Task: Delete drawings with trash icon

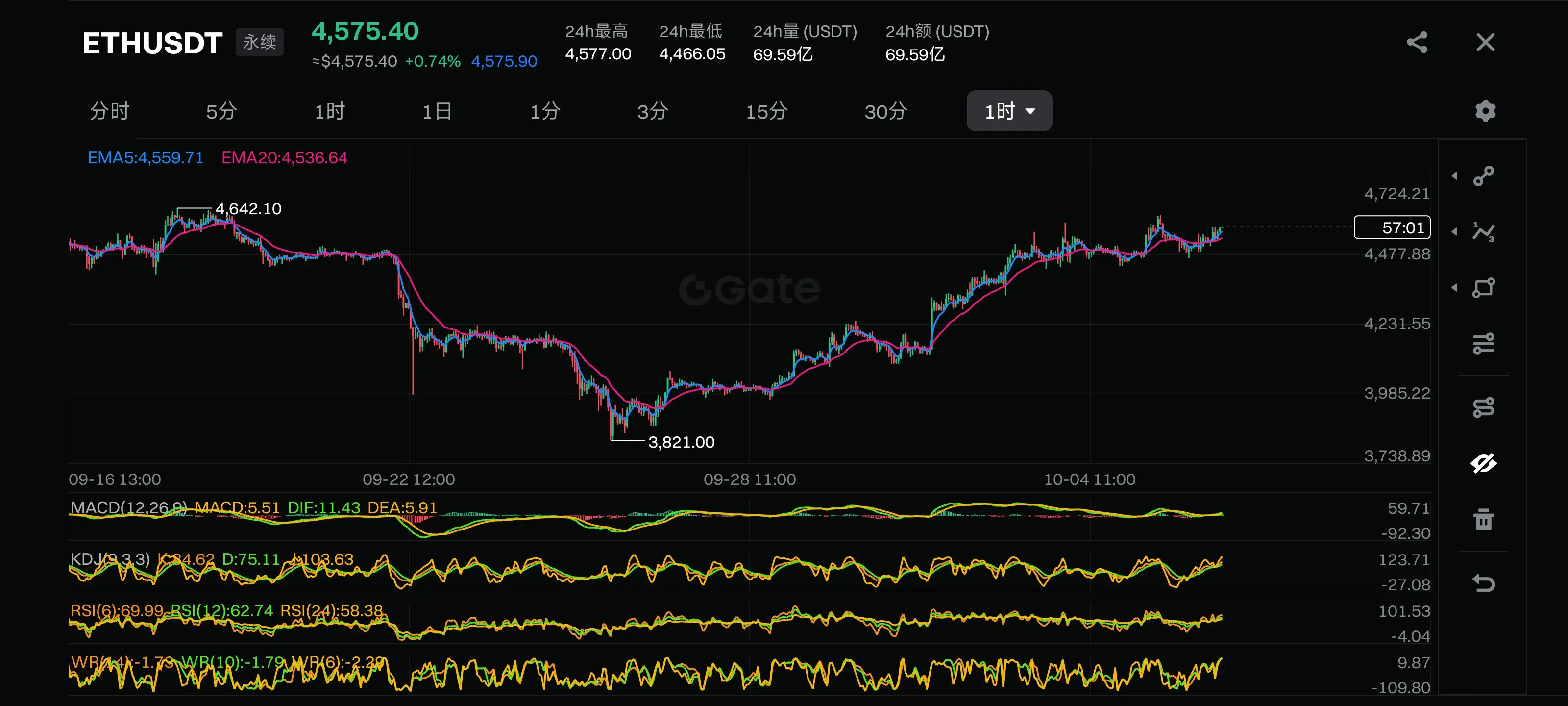Action: 1483,519
